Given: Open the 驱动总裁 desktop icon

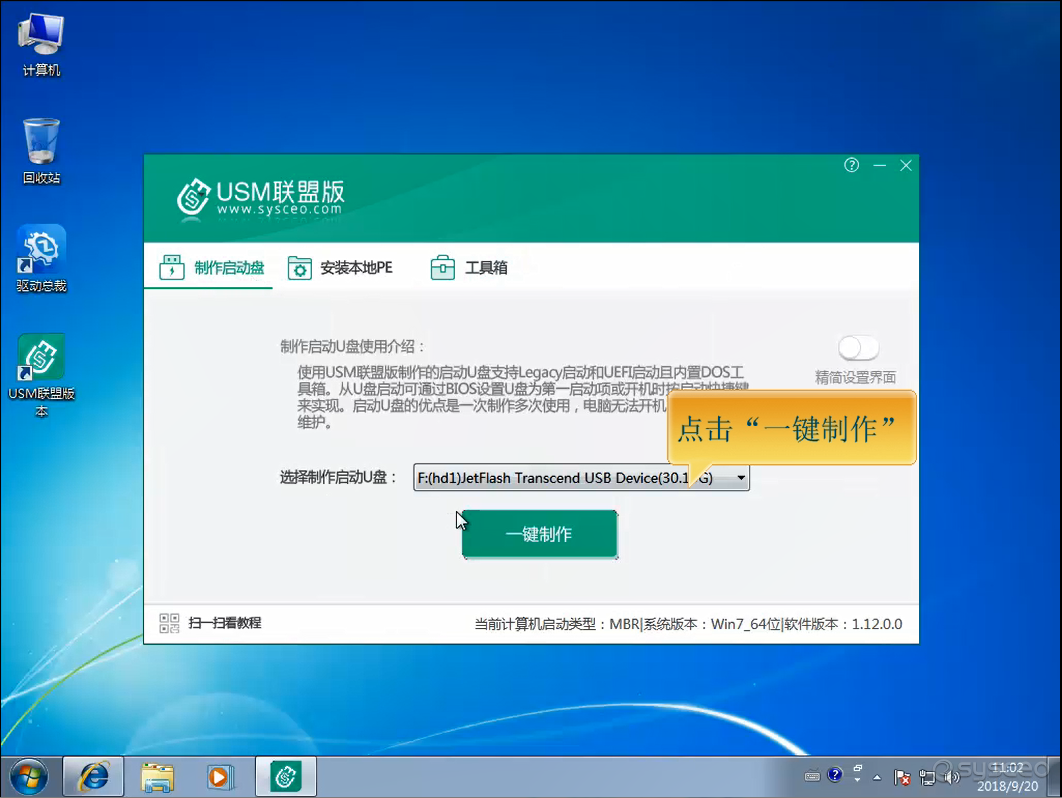Looking at the screenshot, I should click(42, 250).
